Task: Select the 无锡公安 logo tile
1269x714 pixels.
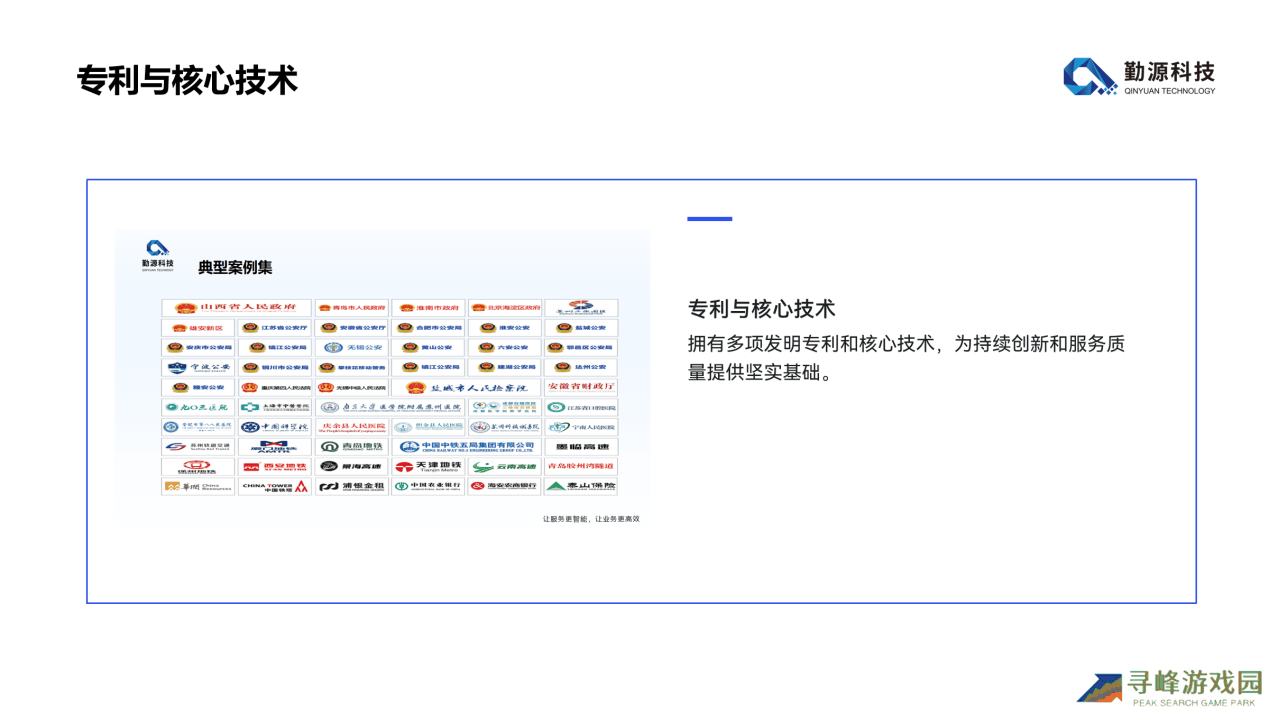Action: [x=352, y=348]
